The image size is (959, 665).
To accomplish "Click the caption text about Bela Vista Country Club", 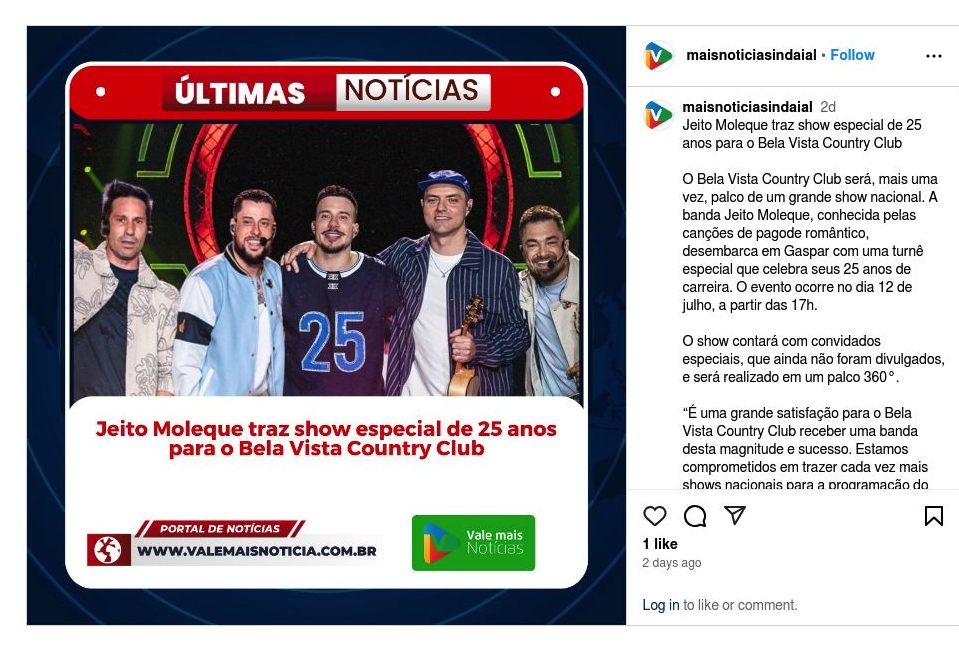I will (812, 242).
